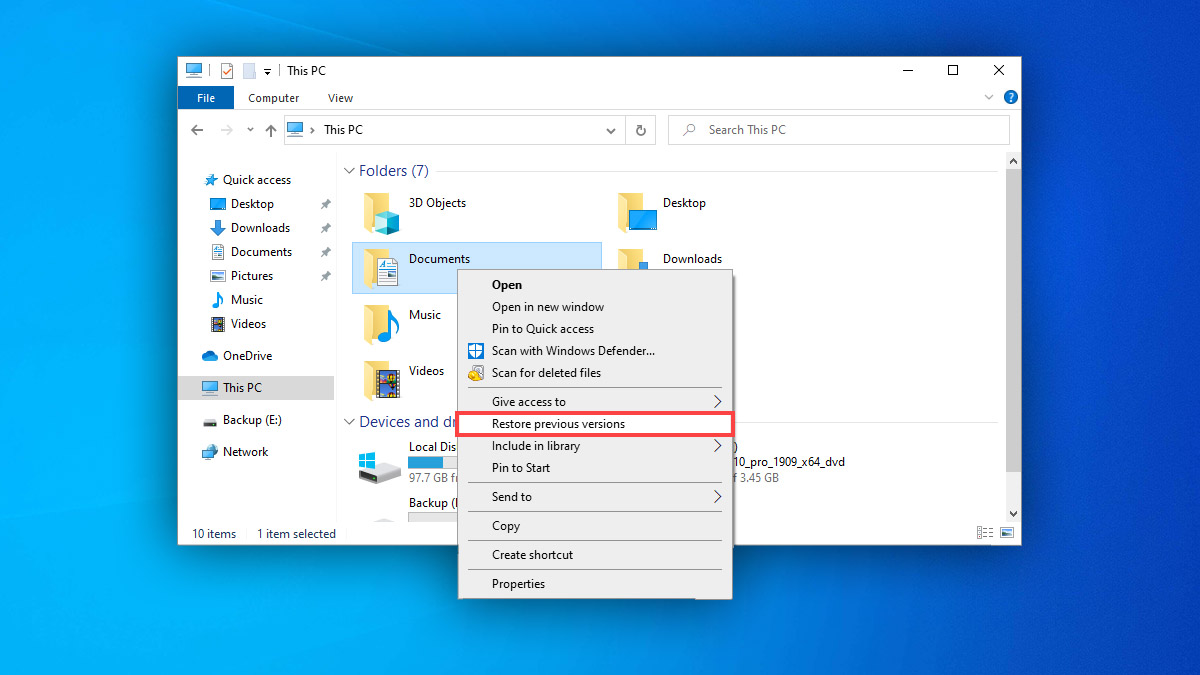Collapse the Folders (7) group
This screenshot has width=1200, height=675.
[x=349, y=171]
